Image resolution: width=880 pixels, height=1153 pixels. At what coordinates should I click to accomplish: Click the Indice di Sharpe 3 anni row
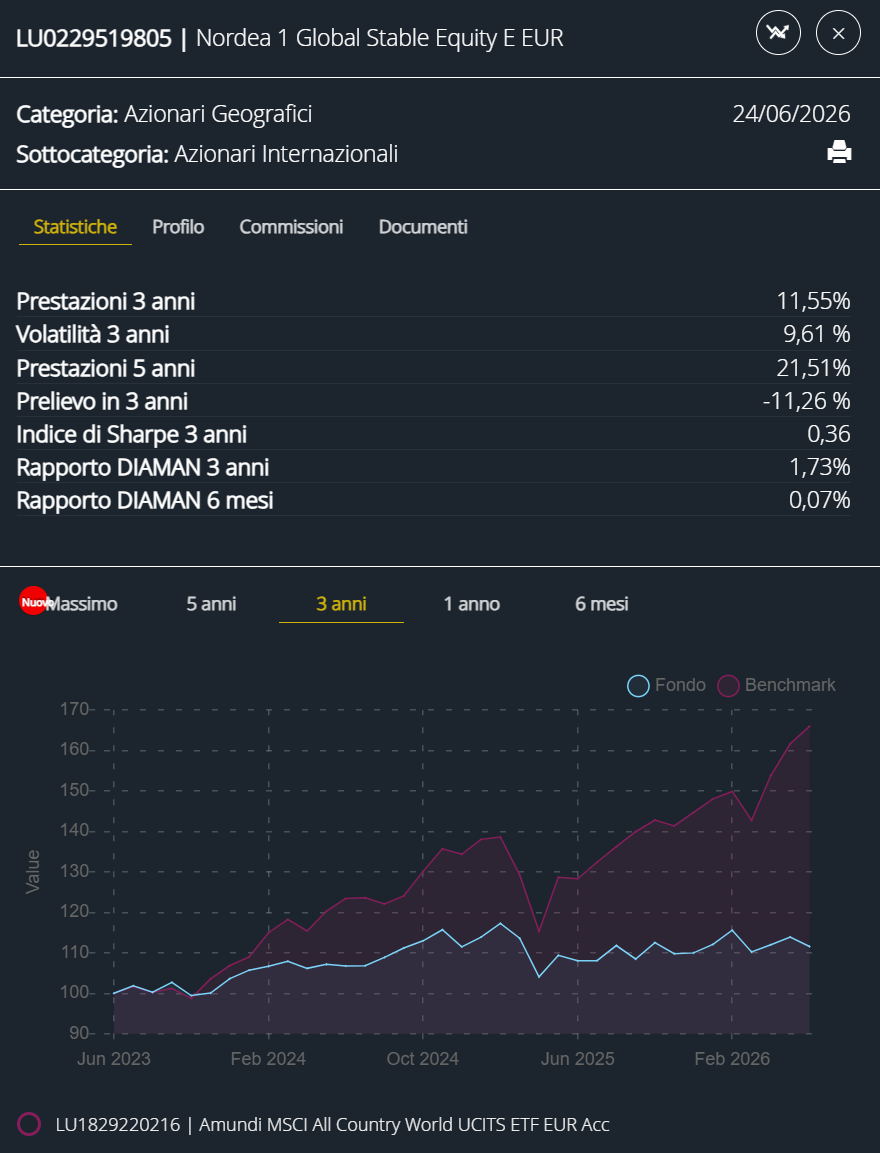(433, 434)
